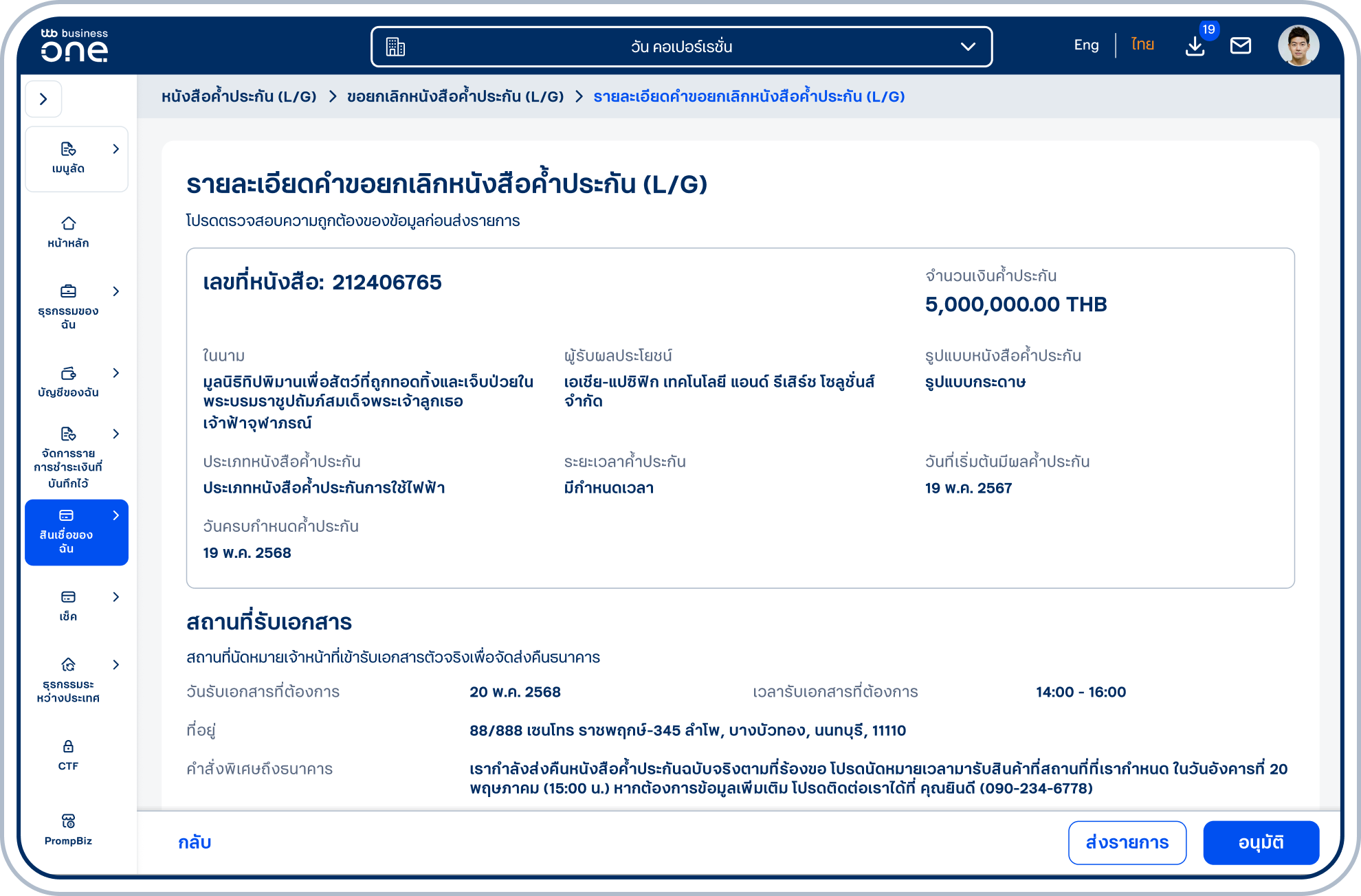The image size is (1361, 896).
Task: Select applicant name มูลนิธิทิปพิมานเพื่อสัตว์ text
Action: pyautogui.click(x=368, y=402)
